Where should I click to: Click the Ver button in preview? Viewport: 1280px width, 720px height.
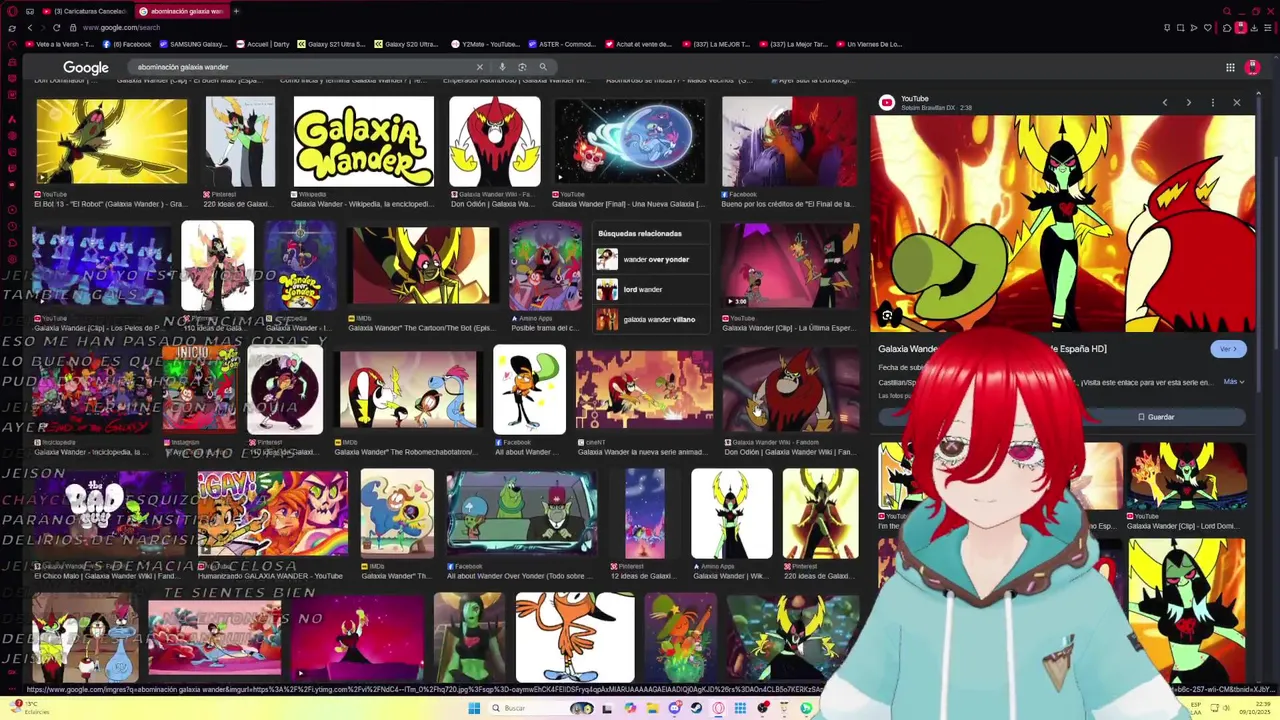pyautogui.click(x=1228, y=349)
